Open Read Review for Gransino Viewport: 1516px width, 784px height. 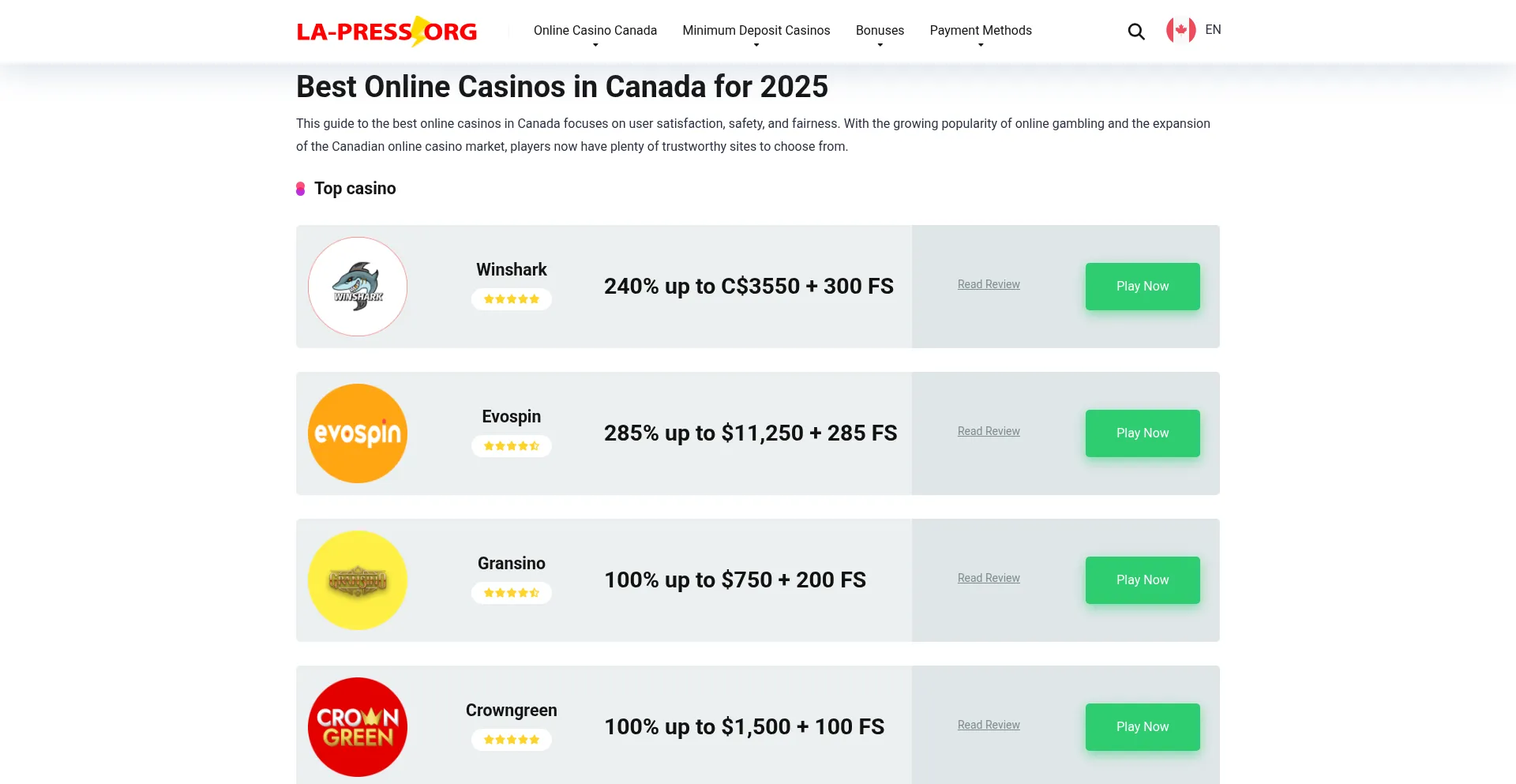pos(989,578)
